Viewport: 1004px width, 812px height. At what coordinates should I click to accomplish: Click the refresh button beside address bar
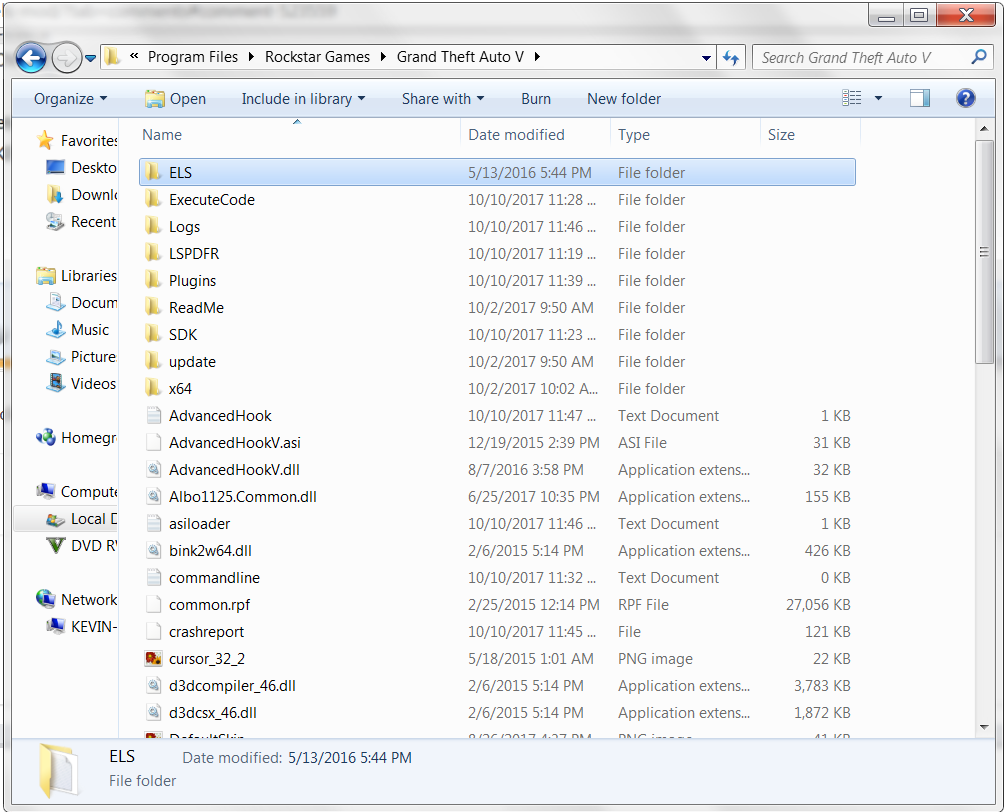731,58
